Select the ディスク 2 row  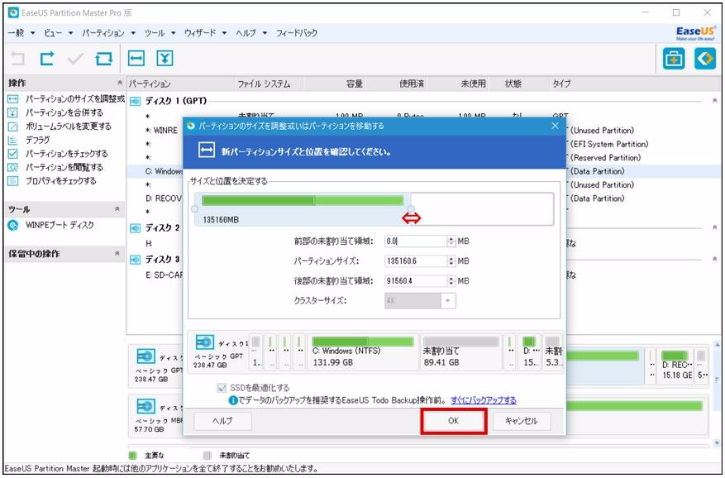[163, 228]
